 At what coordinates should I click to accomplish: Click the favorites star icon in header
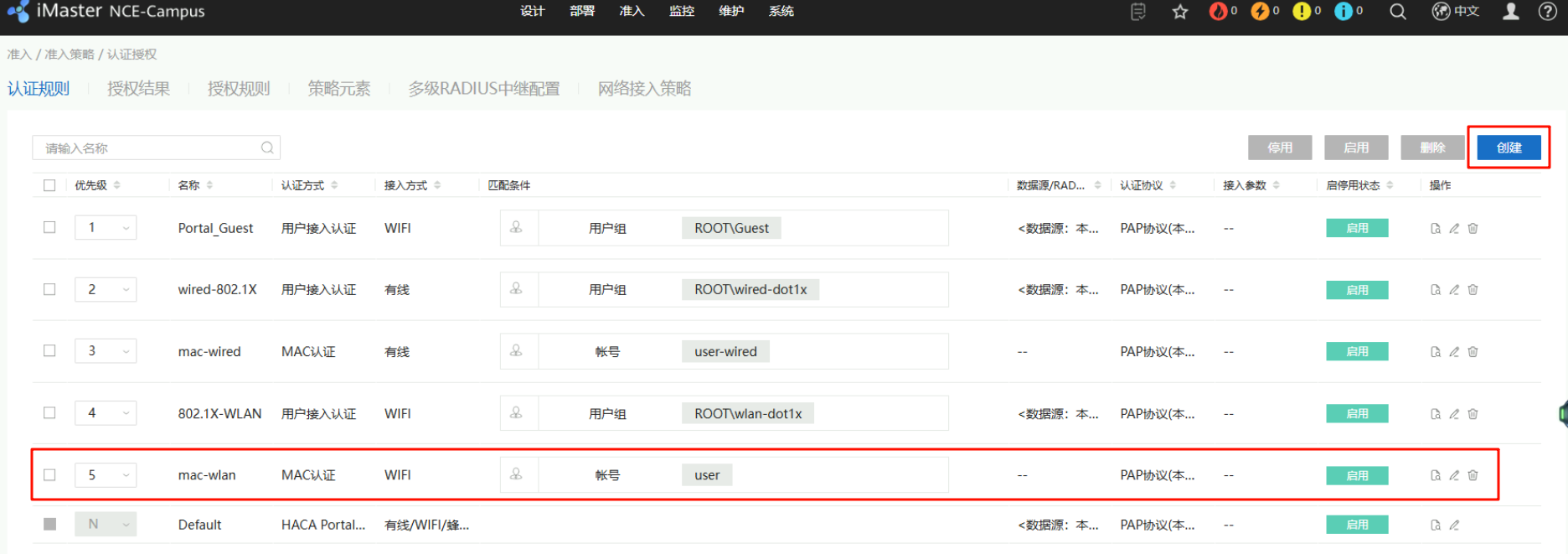click(1180, 12)
